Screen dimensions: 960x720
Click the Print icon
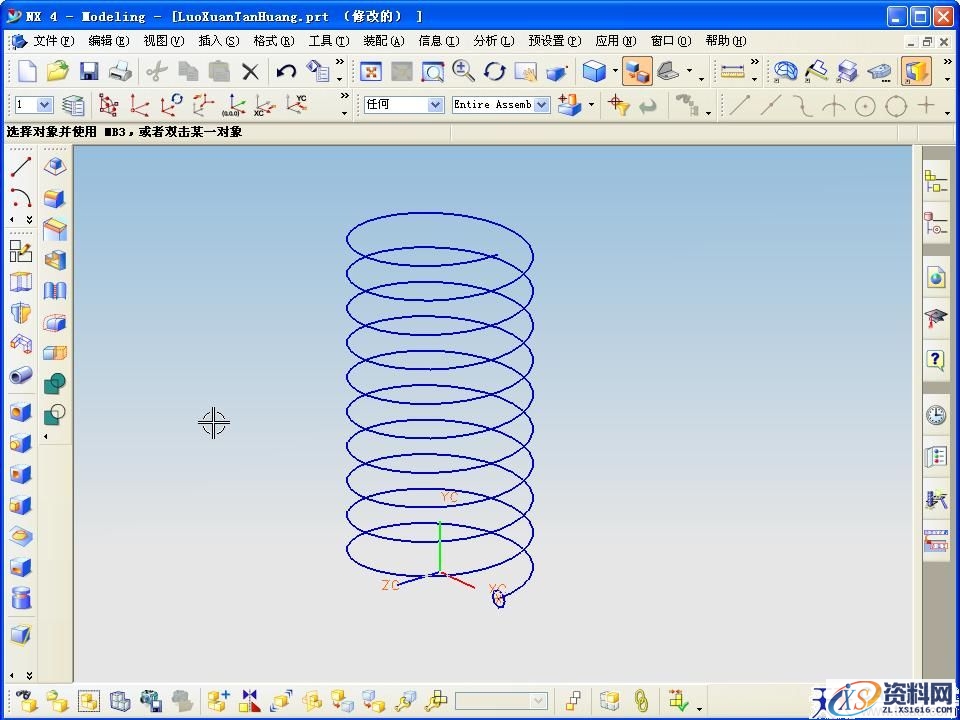(x=120, y=71)
